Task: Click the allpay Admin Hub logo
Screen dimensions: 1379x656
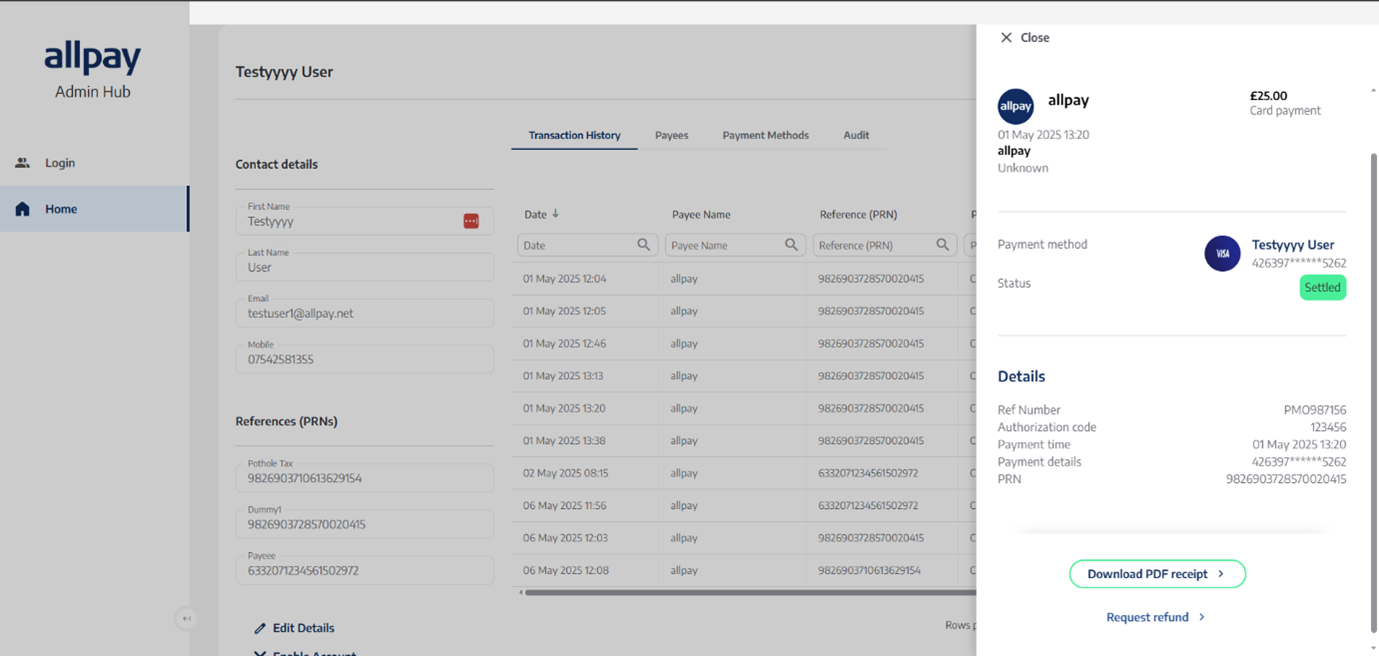Action: [93, 70]
